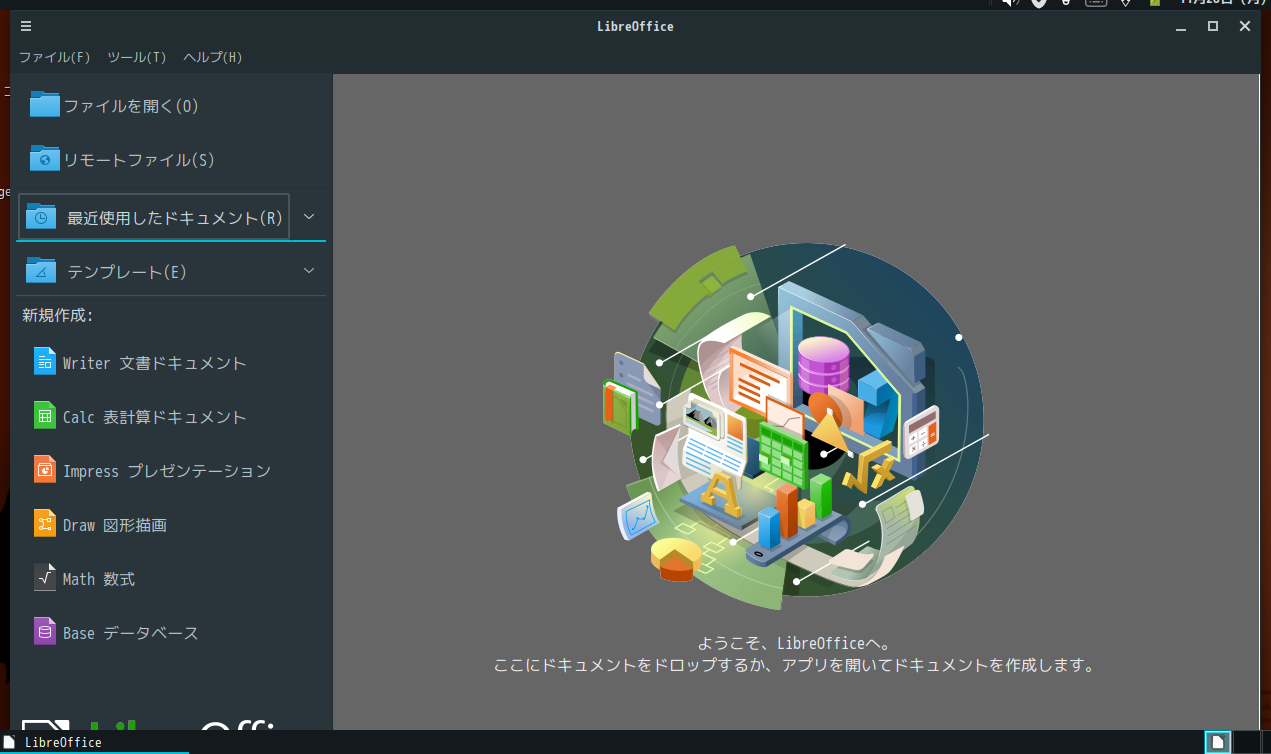Open a new Math 数式 formula

(x=172, y=578)
